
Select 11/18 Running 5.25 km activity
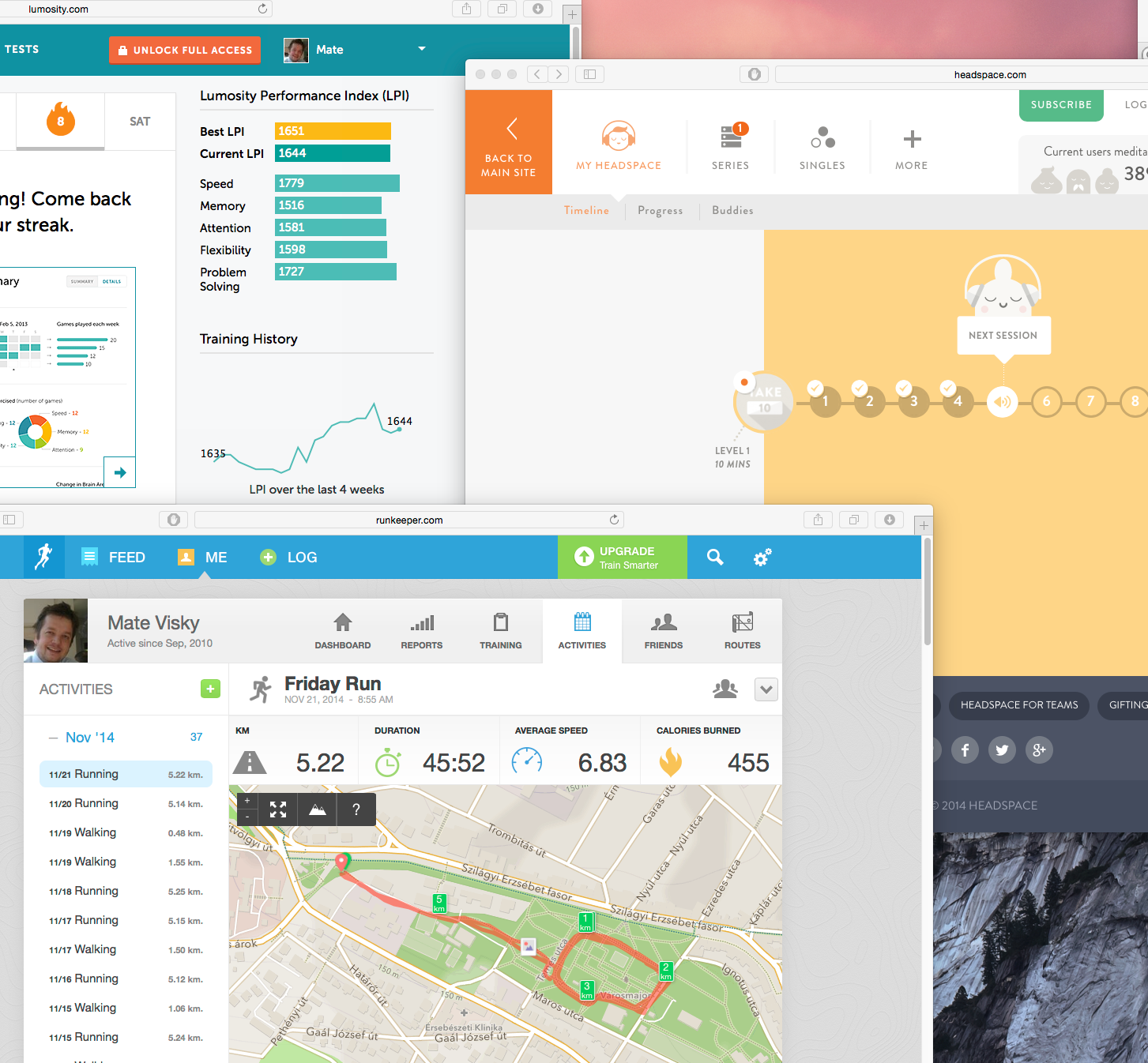tap(126, 892)
